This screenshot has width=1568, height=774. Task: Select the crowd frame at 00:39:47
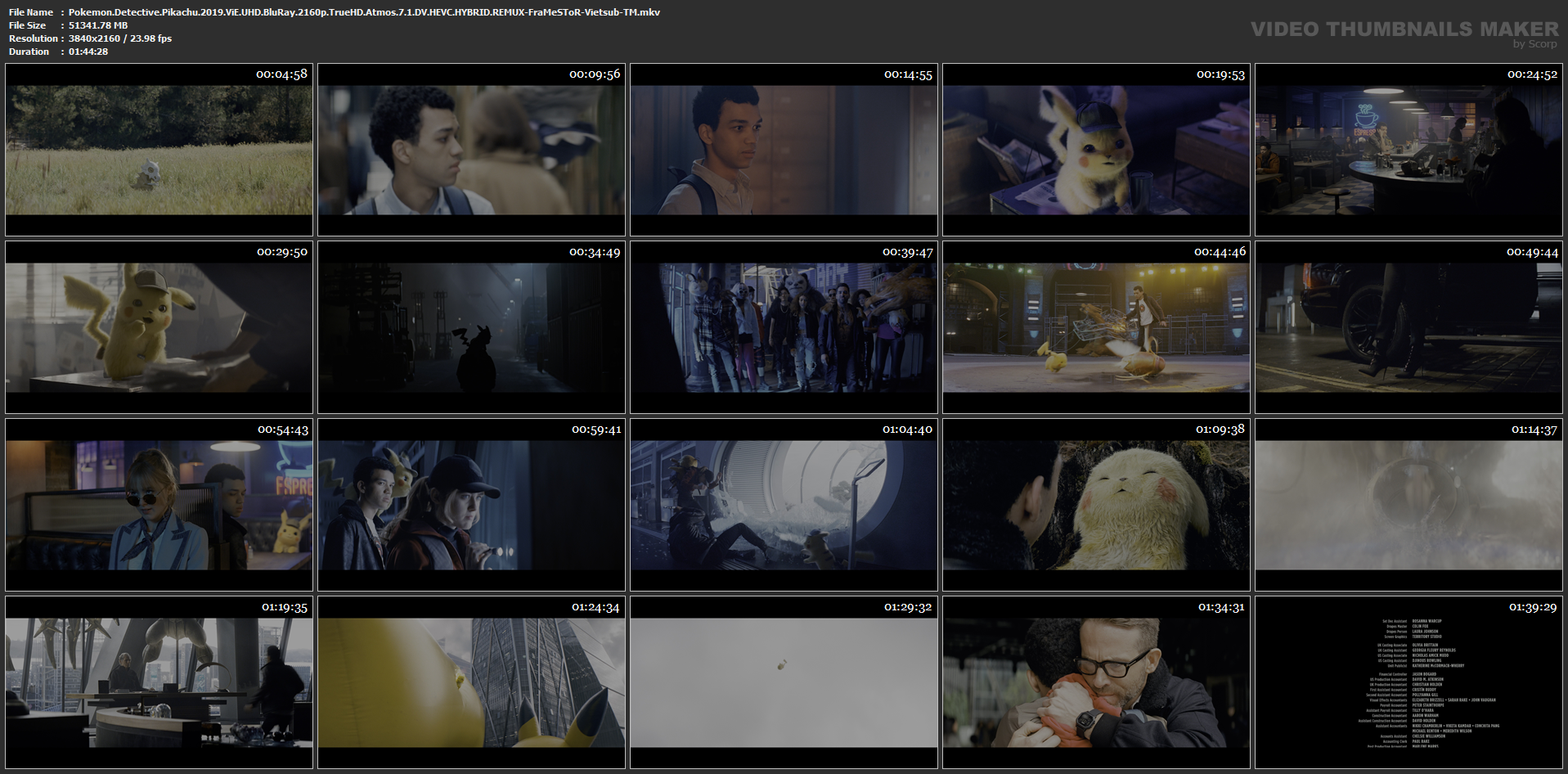(784, 327)
